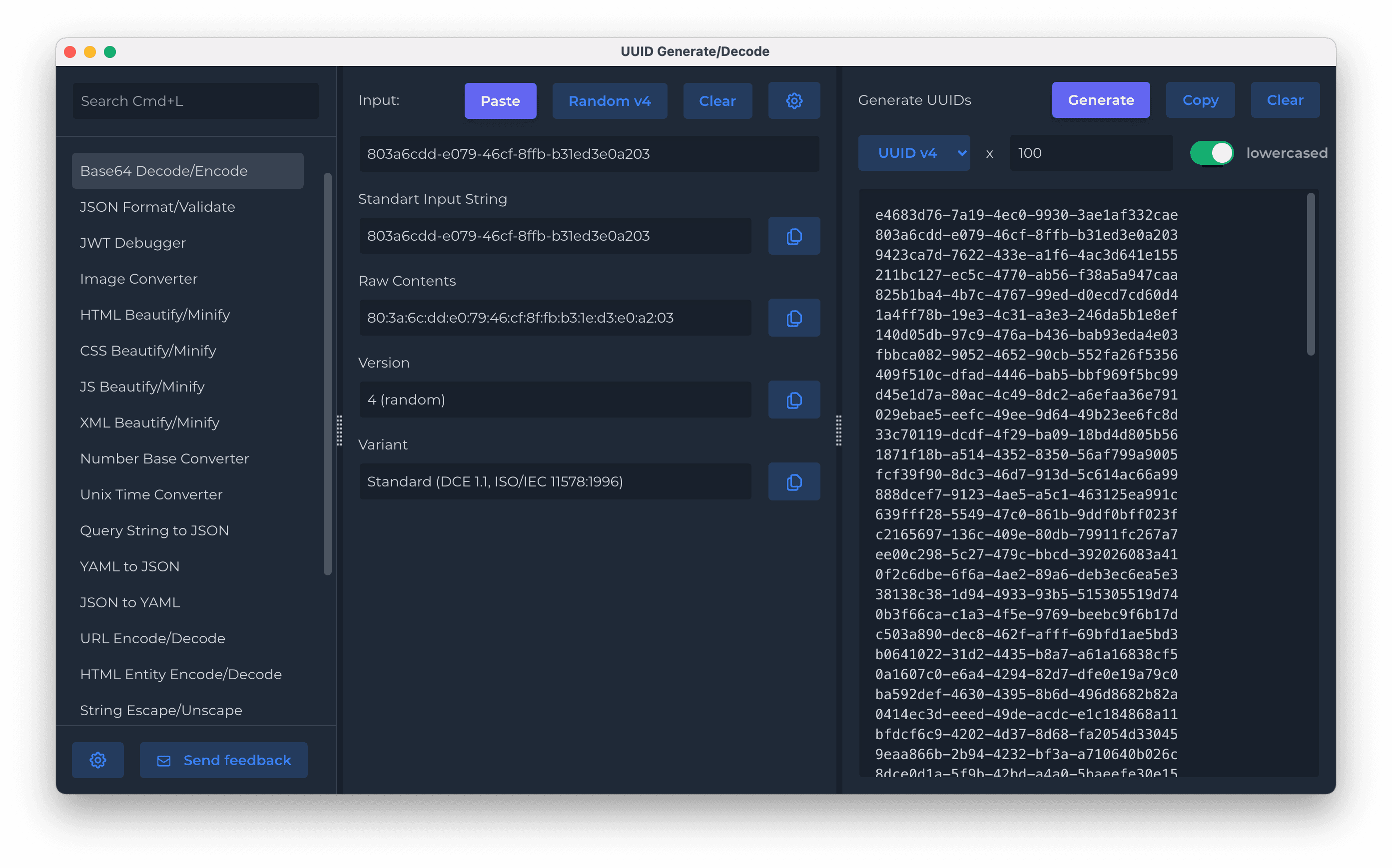Click the generated UUIDs list scrollbar
Image resolution: width=1392 pixels, height=868 pixels.
(x=1311, y=274)
